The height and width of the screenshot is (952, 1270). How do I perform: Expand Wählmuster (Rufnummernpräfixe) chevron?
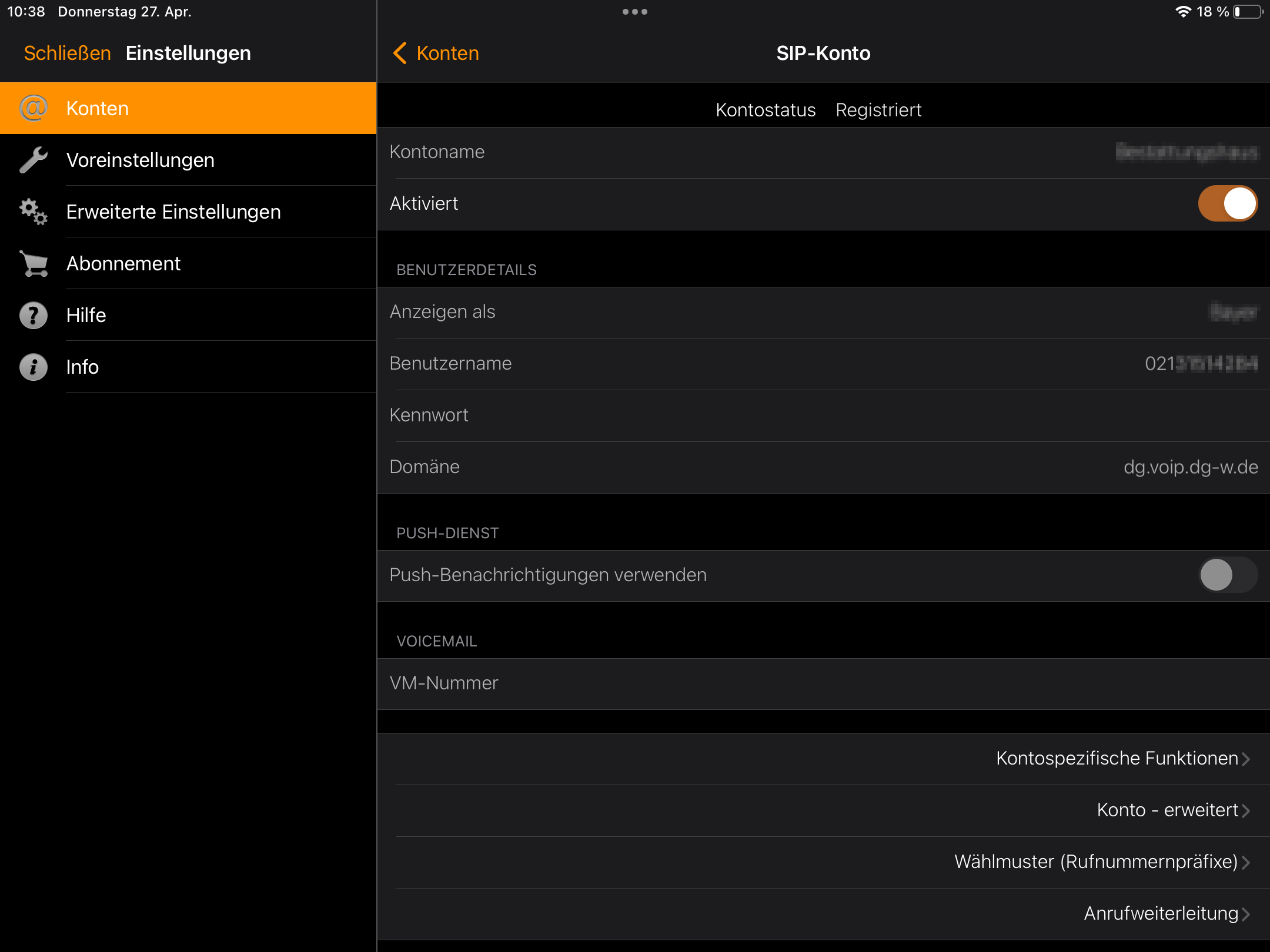(x=1246, y=862)
